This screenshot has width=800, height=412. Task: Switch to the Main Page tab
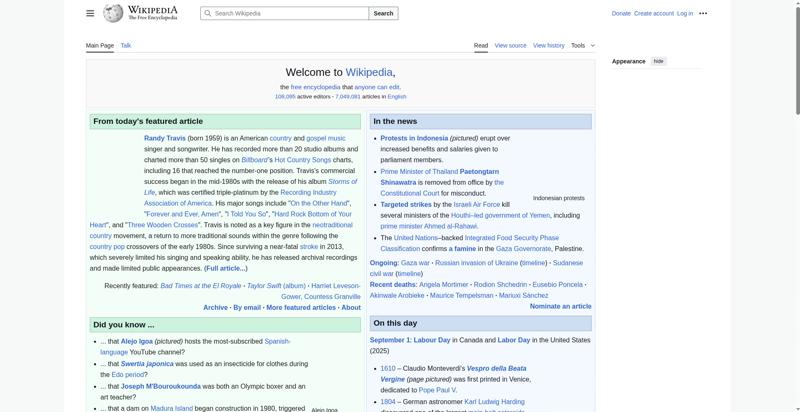pos(99,45)
